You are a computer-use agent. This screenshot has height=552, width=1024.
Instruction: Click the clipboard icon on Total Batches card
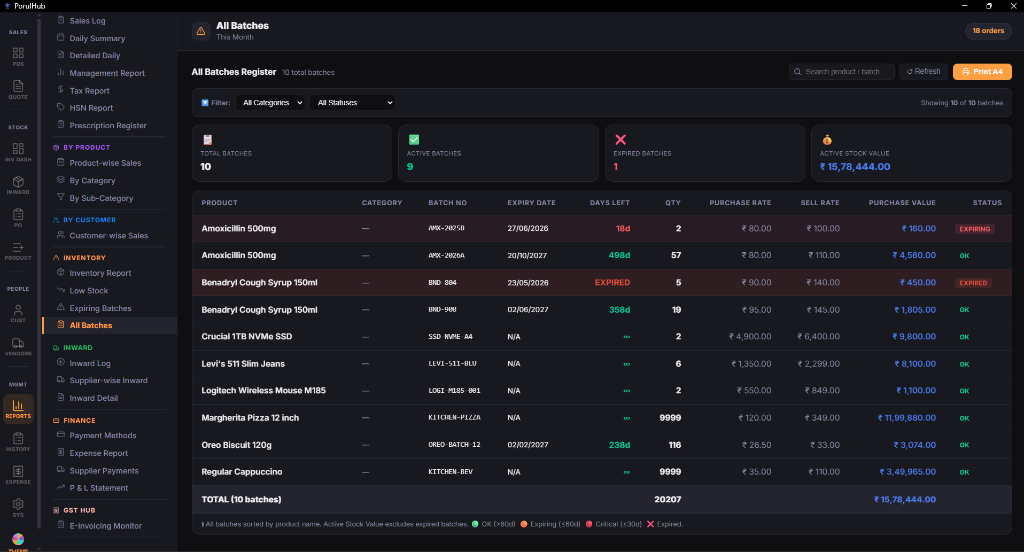208,139
